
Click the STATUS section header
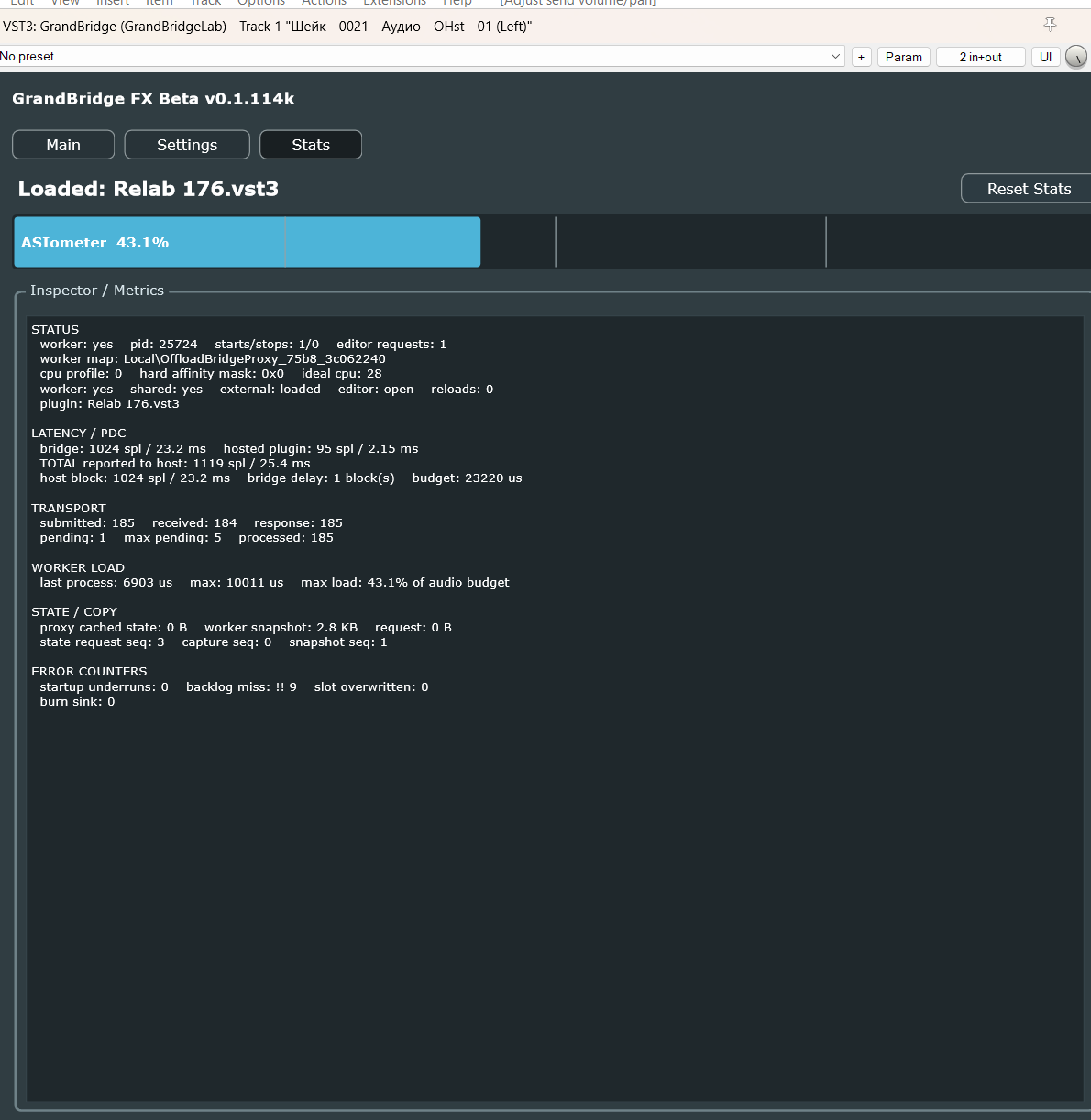tap(55, 329)
